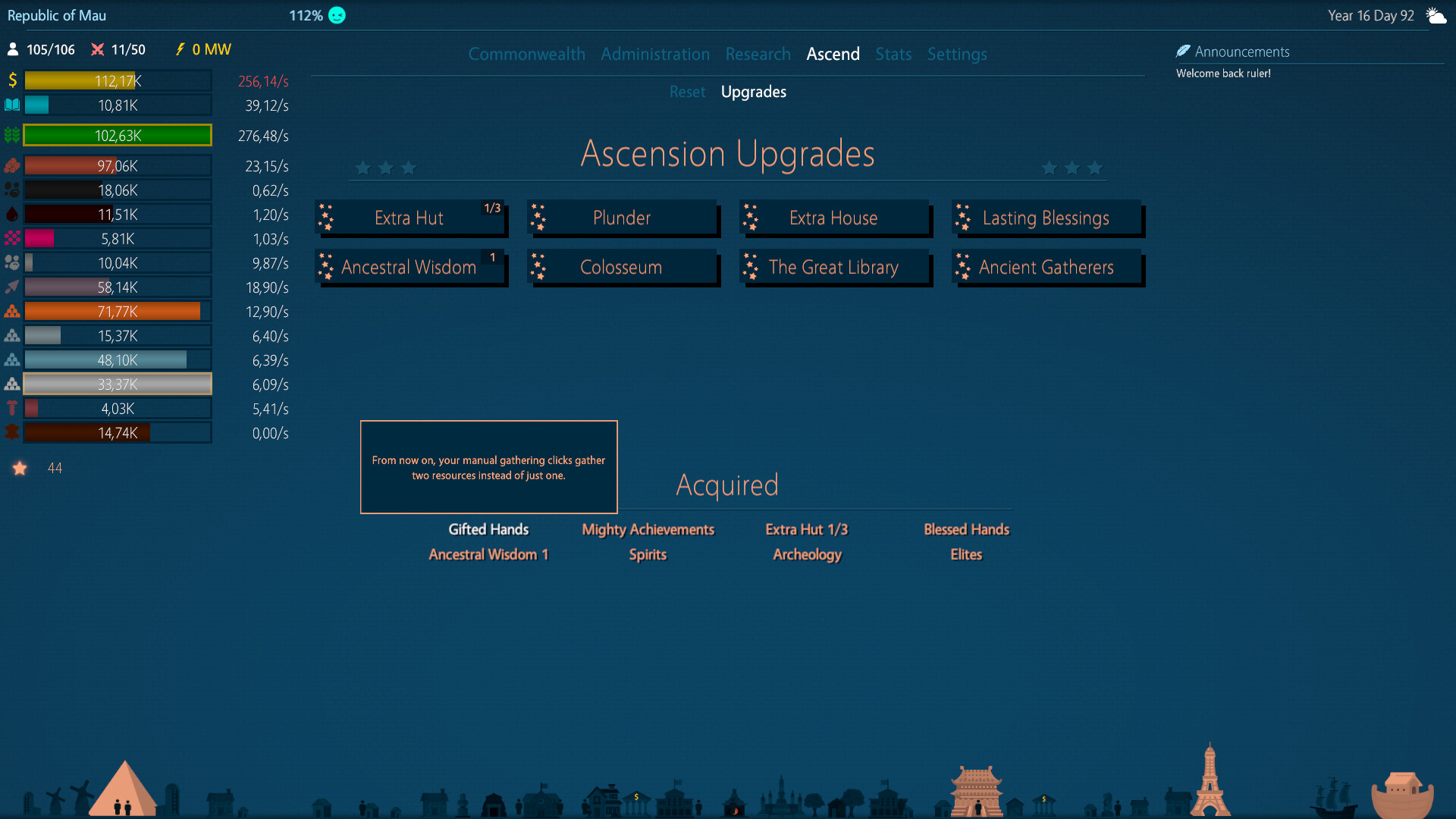
Task: Select the leather resource bar
Action: [118, 433]
